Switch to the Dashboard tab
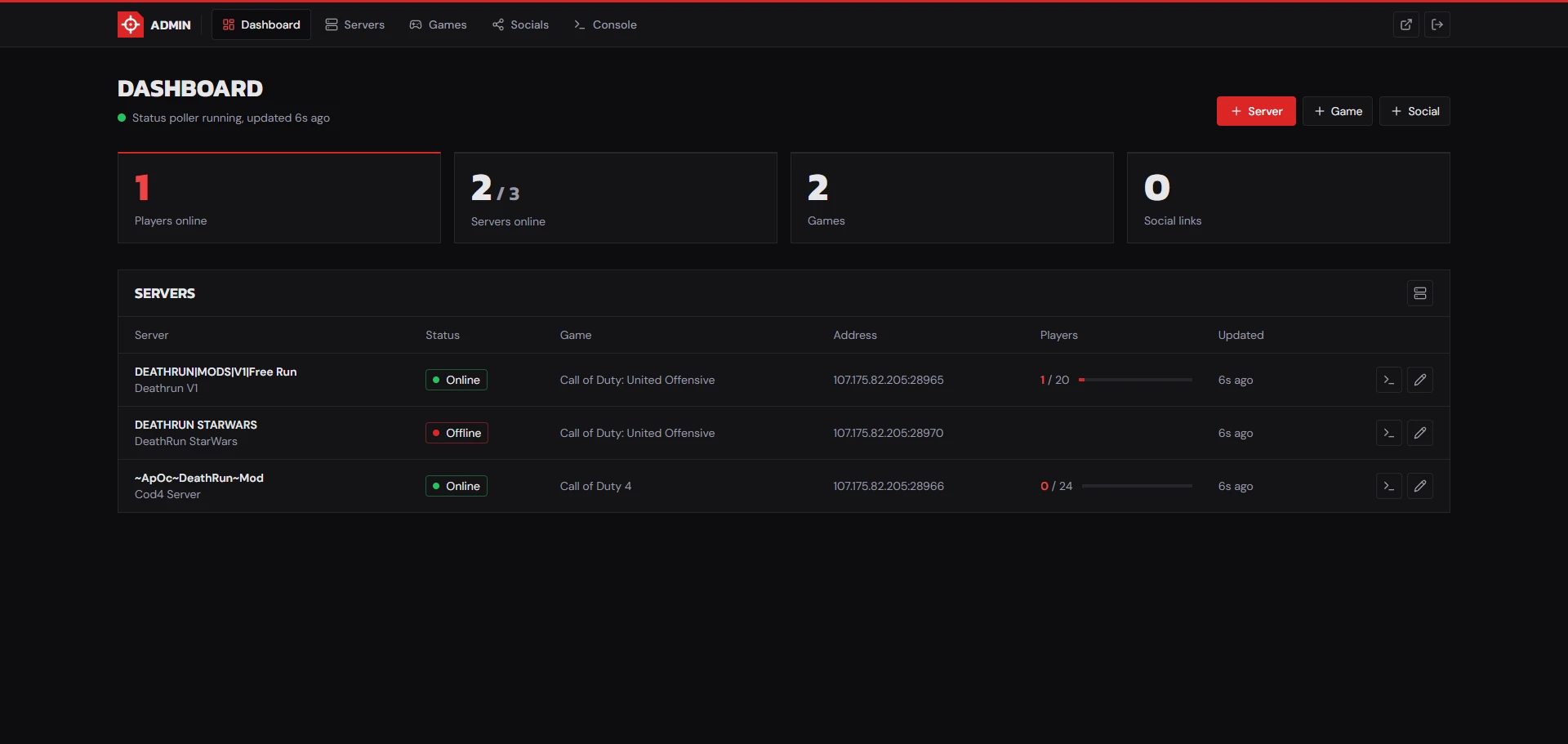The width and height of the screenshot is (1568, 744). 261,25
